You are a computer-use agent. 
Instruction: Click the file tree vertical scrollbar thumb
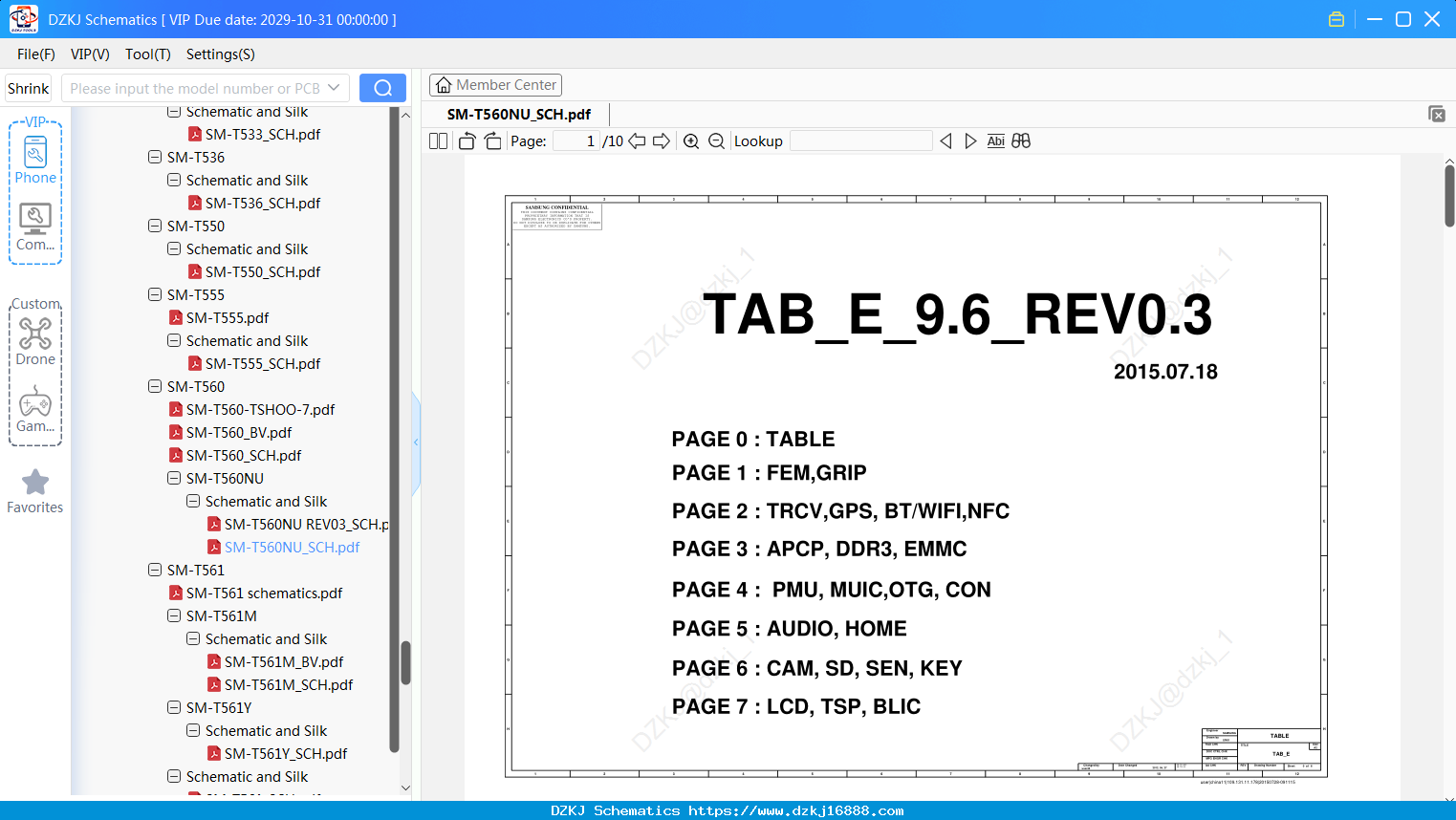[x=405, y=662]
